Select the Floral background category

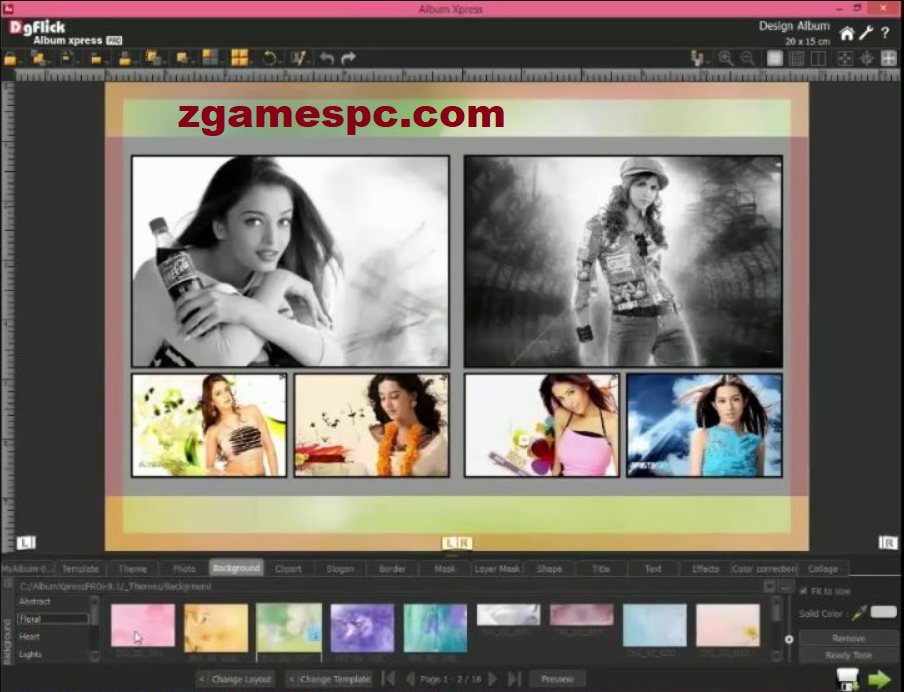coord(53,619)
